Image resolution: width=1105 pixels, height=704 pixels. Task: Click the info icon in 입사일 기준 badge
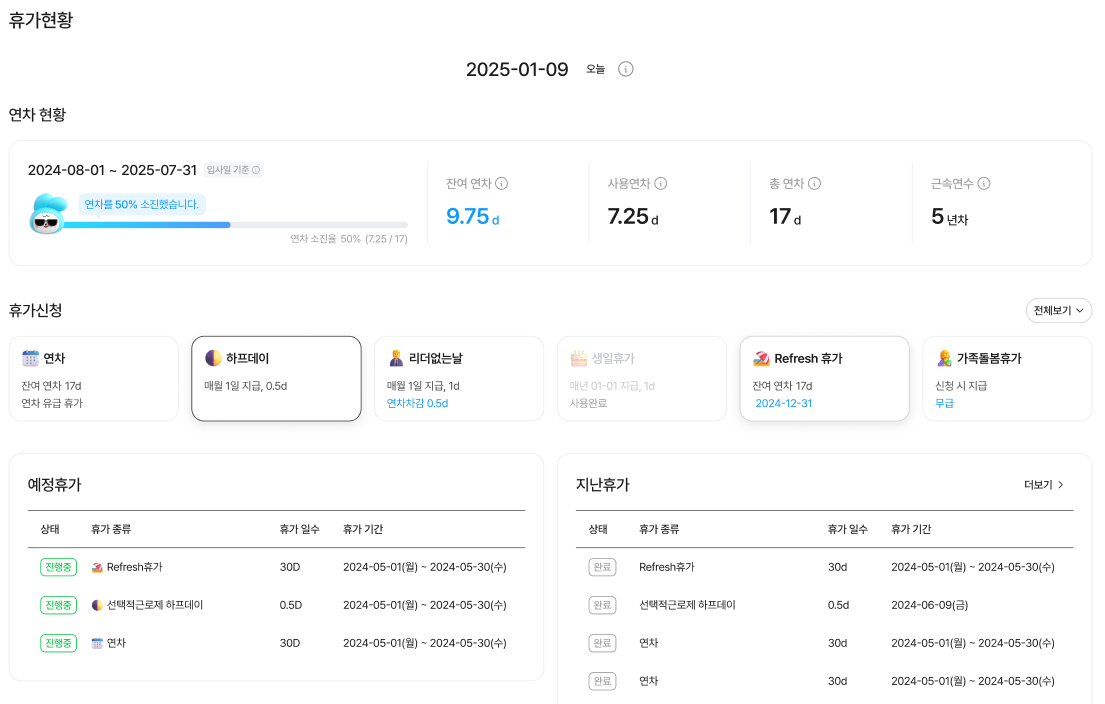tap(256, 170)
